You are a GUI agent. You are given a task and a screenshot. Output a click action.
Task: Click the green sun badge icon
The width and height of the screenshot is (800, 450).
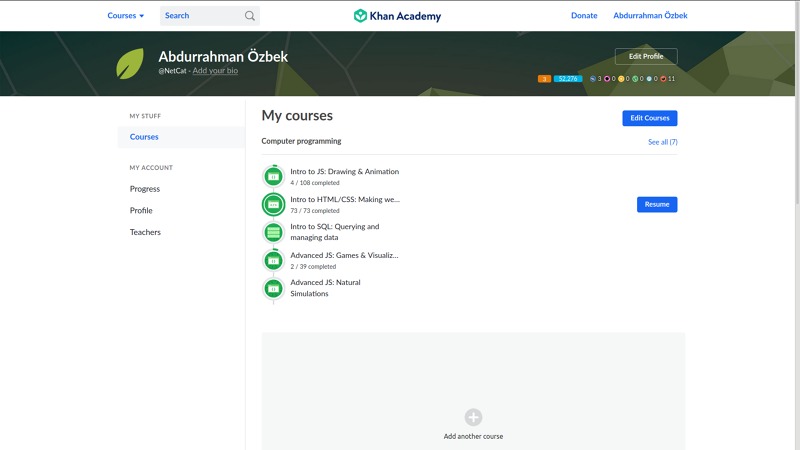635,79
